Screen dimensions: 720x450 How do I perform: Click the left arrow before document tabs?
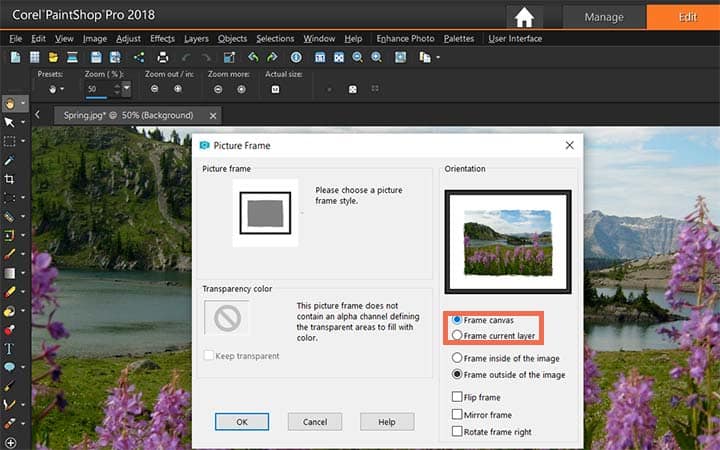38,115
